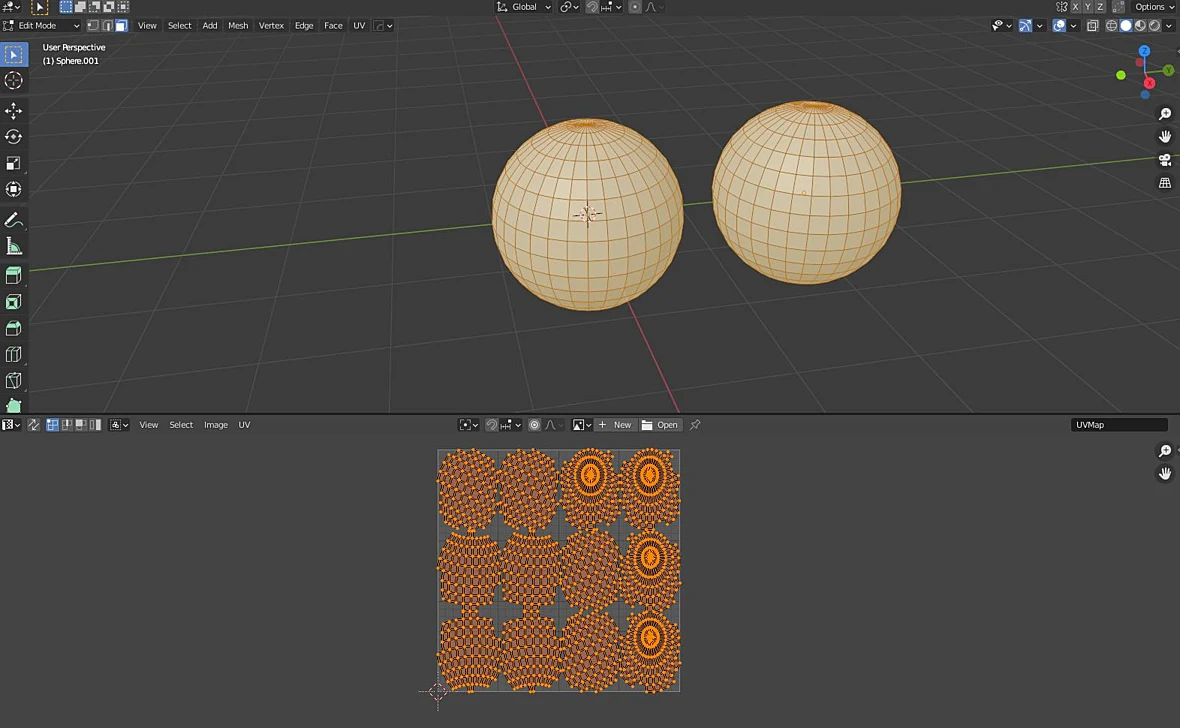Toggle camera view in the viewport
Image resolution: width=1180 pixels, height=728 pixels.
click(x=1165, y=160)
